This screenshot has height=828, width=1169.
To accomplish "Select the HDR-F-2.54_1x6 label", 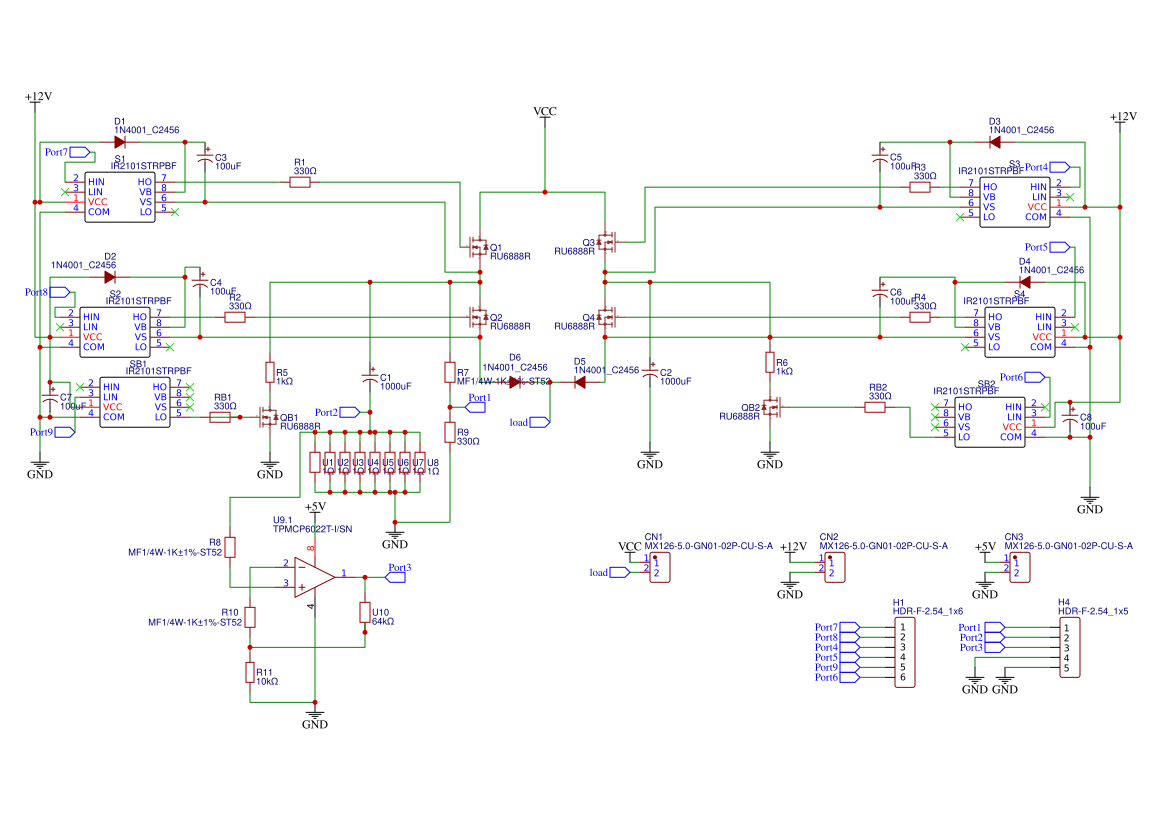I will pos(928,611).
